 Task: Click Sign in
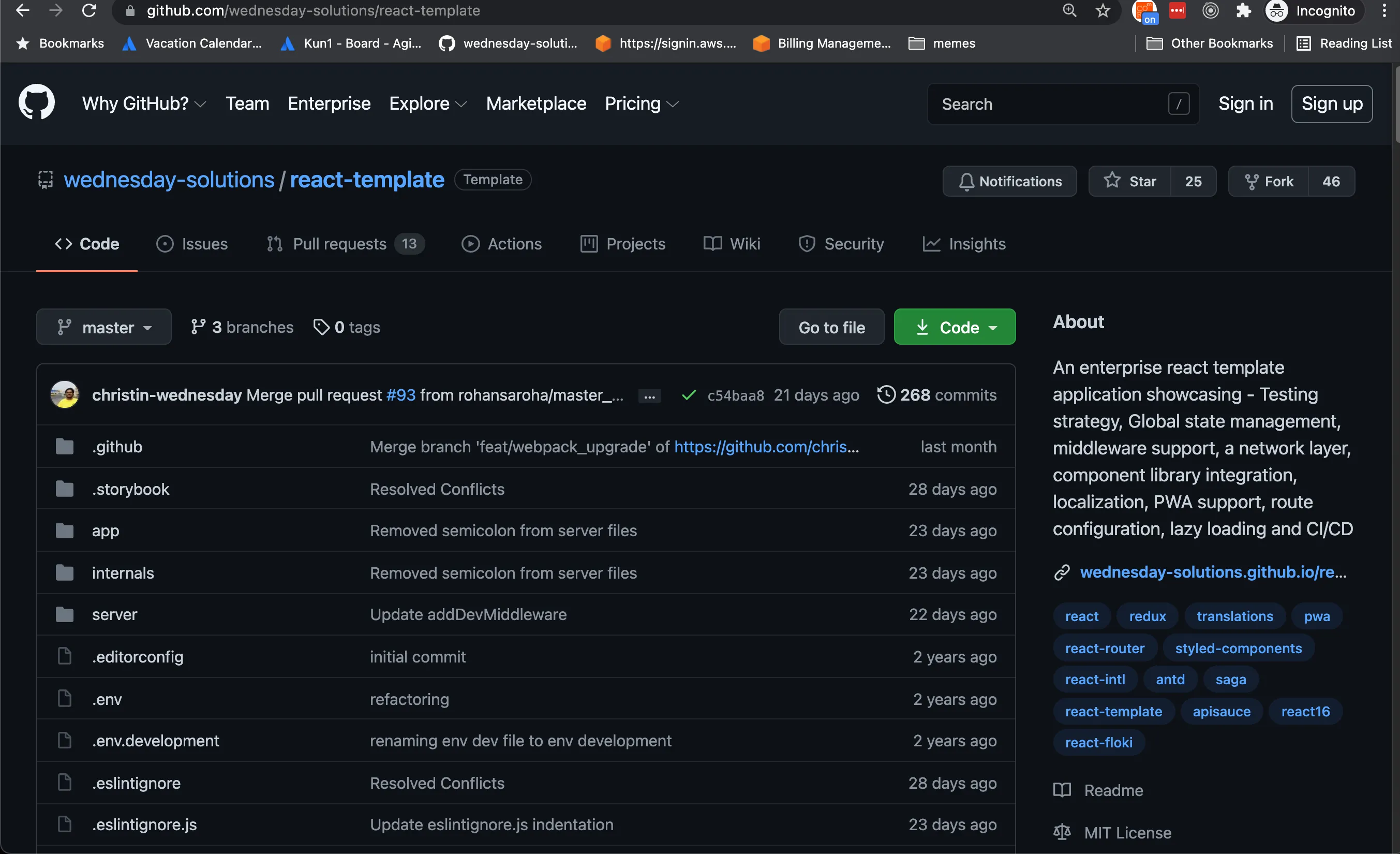(1245, 104)
